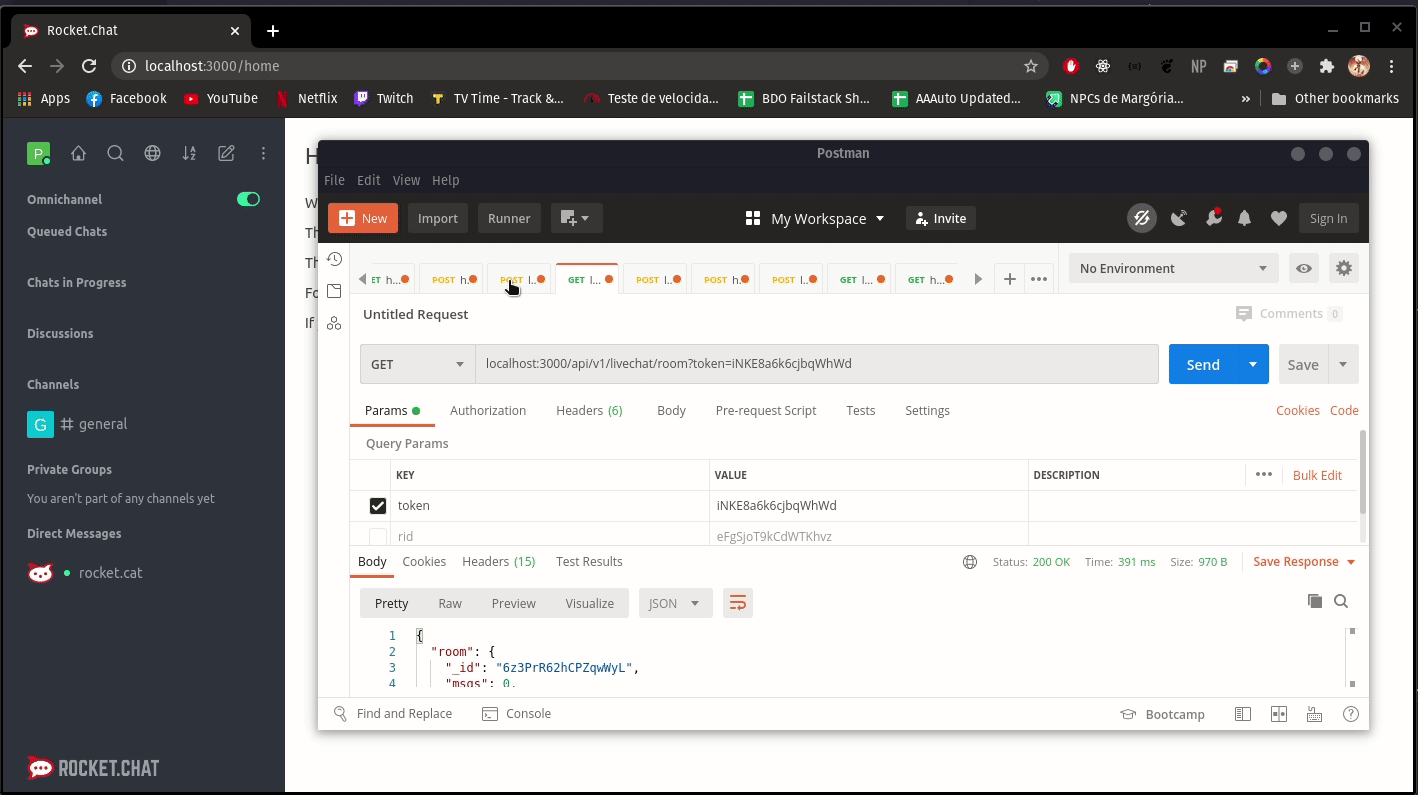Open Postman APIs sidebar icon
The height and width of the screenshot is (795, 1418).
(x=334, y=323)
